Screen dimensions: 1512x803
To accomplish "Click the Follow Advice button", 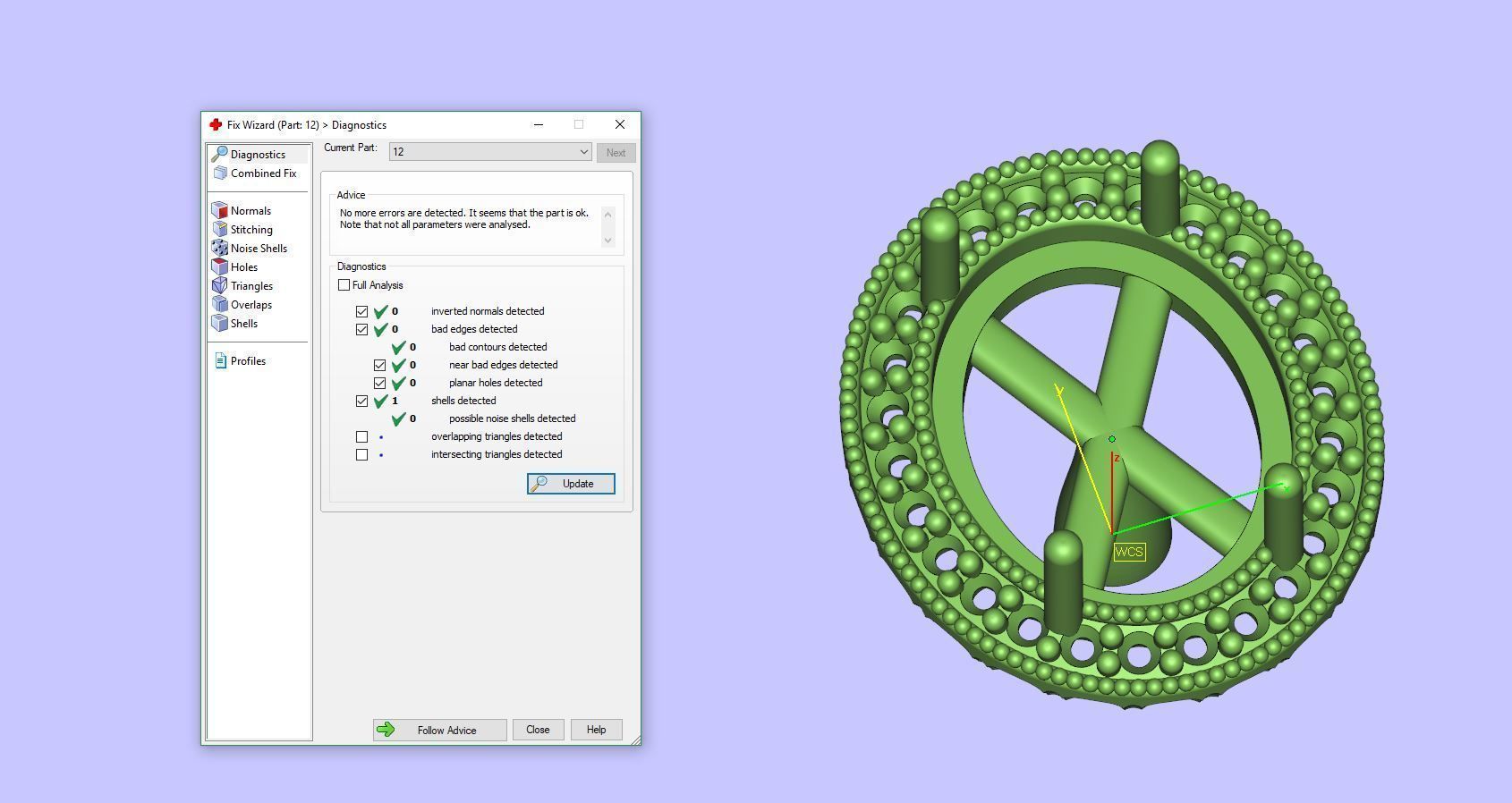I will [x=439, y=731].
